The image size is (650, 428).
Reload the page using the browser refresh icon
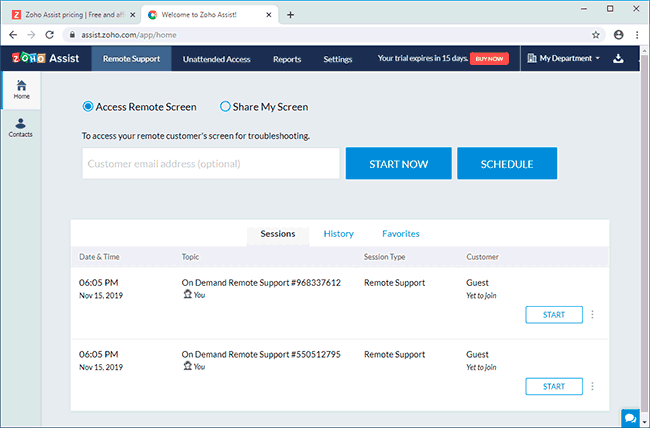tap(50, 34)
